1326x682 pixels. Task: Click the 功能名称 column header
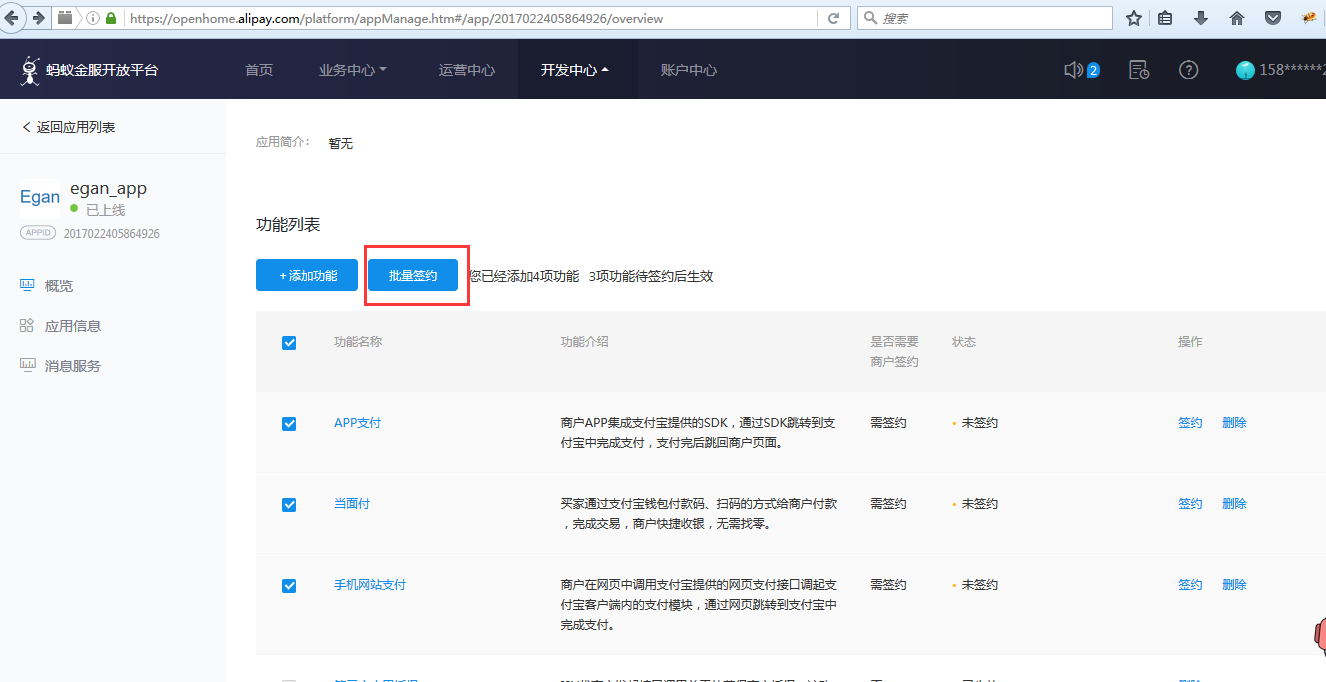(358, 342)
